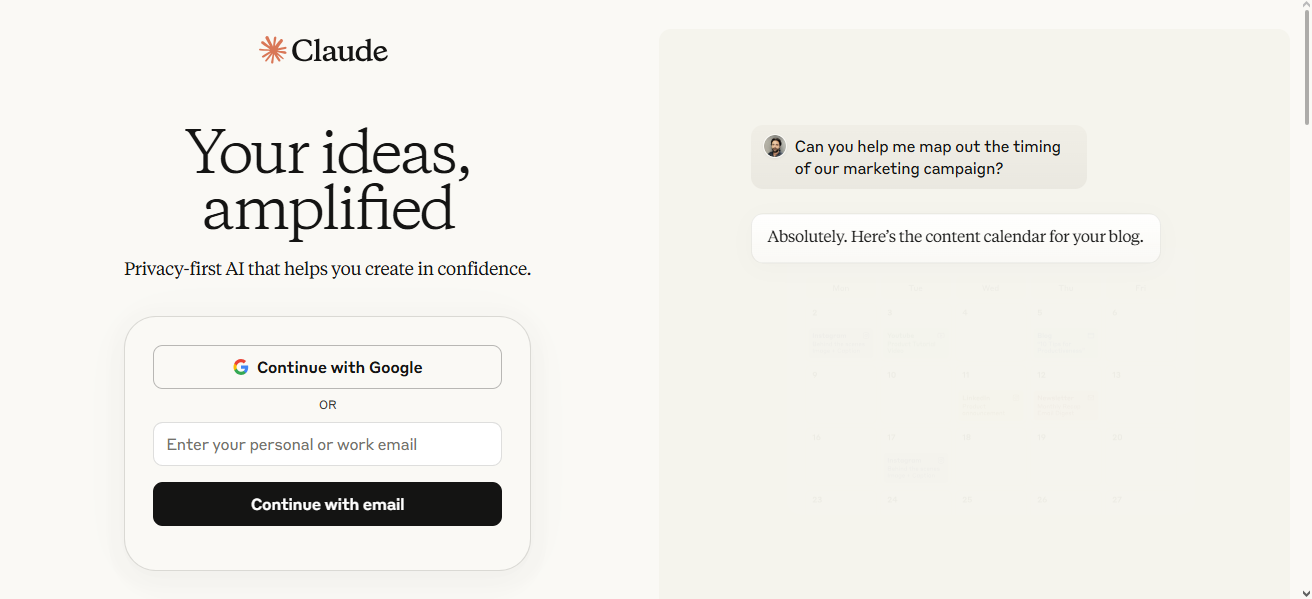Click the 'Absolutely' content calendar response bubble
Image resolution: width=1312 pixels, height=599 pixels.
click(956, 238)
